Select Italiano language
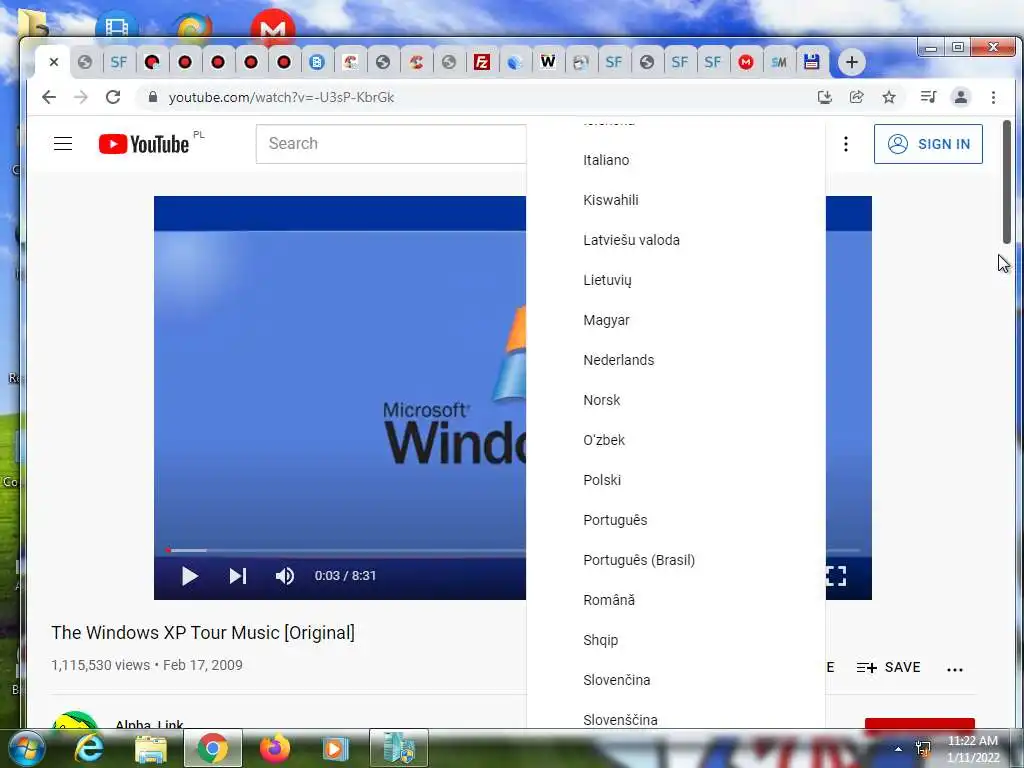Viewport: 1024px width, 768px height. (x=606, y=160)
